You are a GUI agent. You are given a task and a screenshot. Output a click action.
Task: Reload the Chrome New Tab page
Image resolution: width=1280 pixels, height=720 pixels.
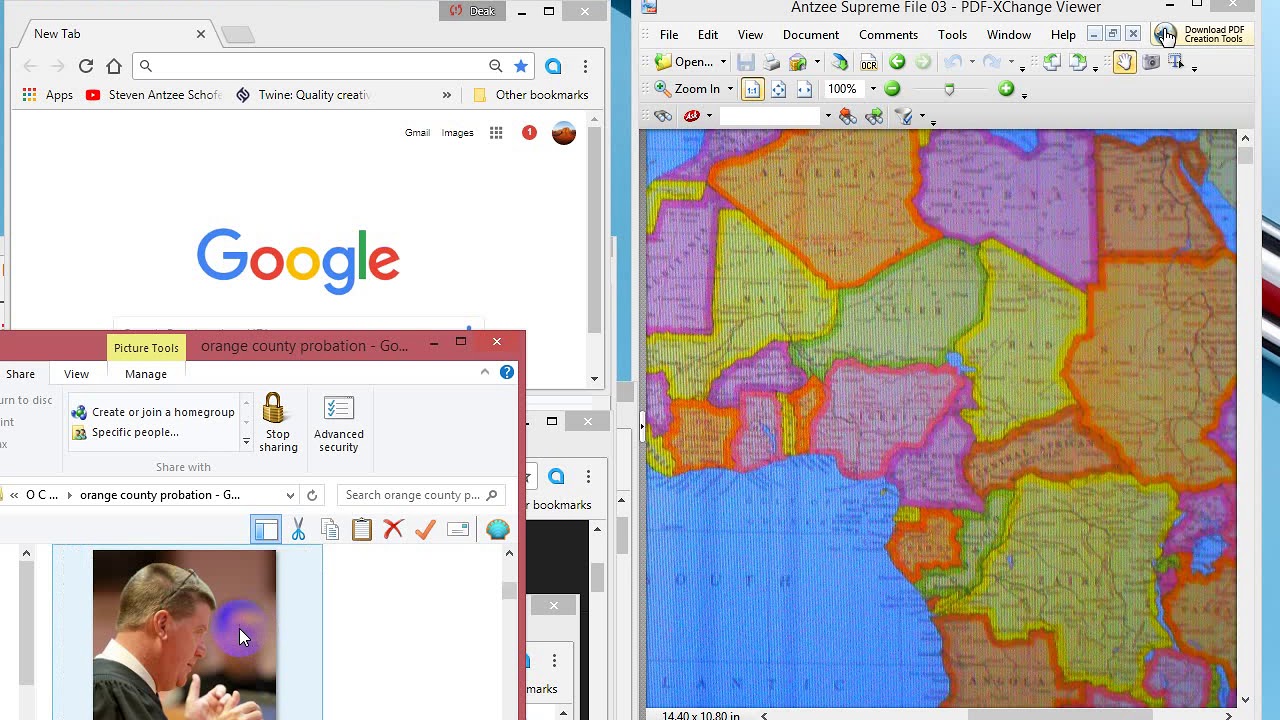(86, 66)
